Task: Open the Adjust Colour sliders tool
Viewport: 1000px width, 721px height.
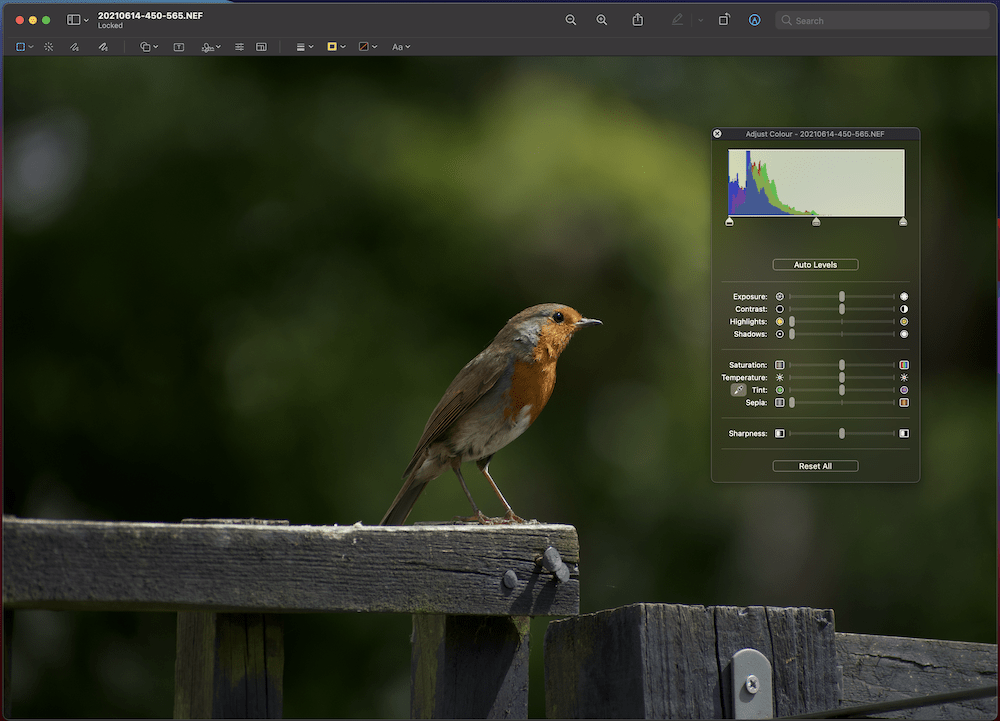Action: [x=240, y=47]
